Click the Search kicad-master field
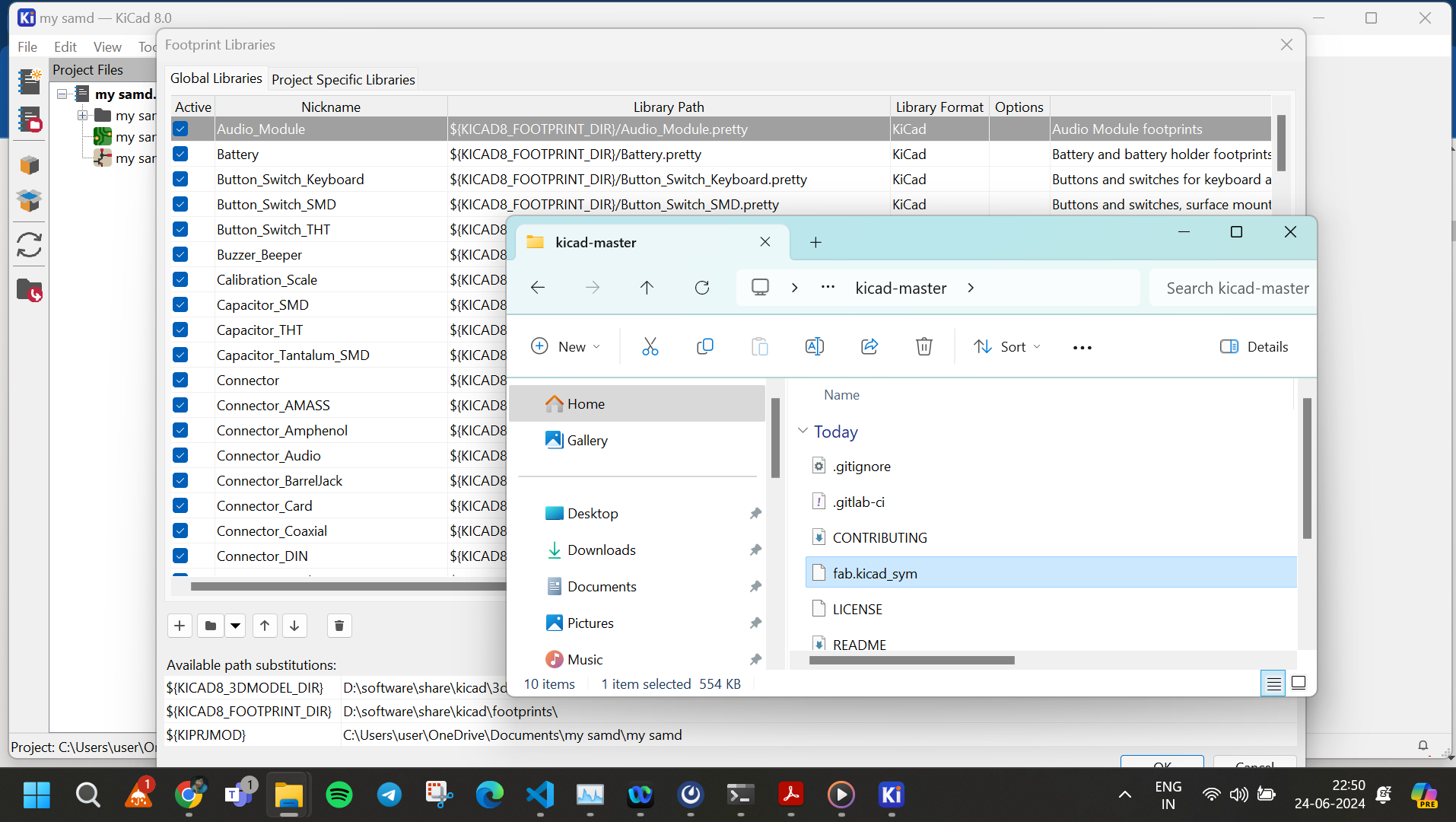The width and height of the screenshot is (1456, 822). [x=1232, y=288]
